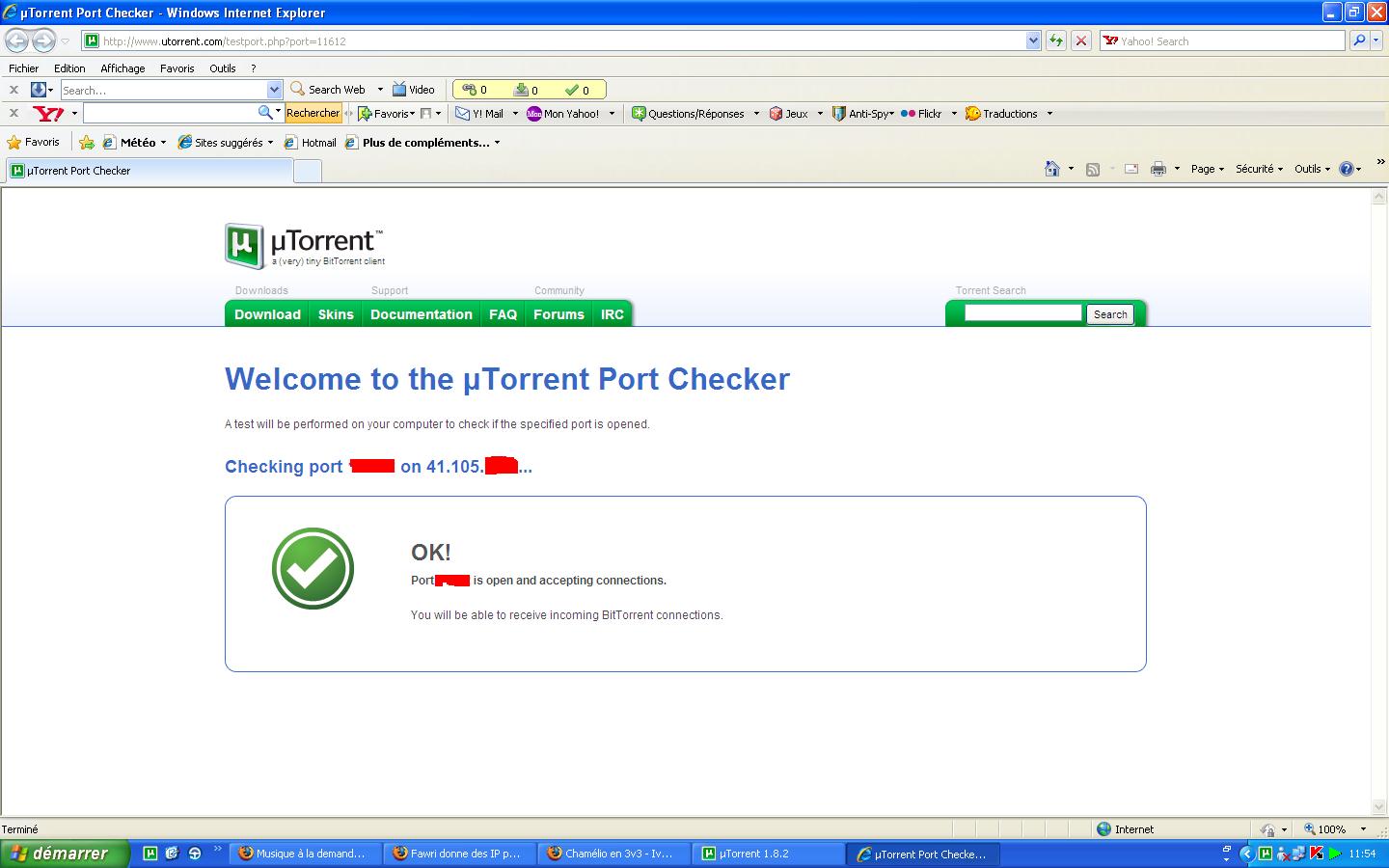
Task: Click the Y! Mail envelope icon
Action: pos(463,114)
